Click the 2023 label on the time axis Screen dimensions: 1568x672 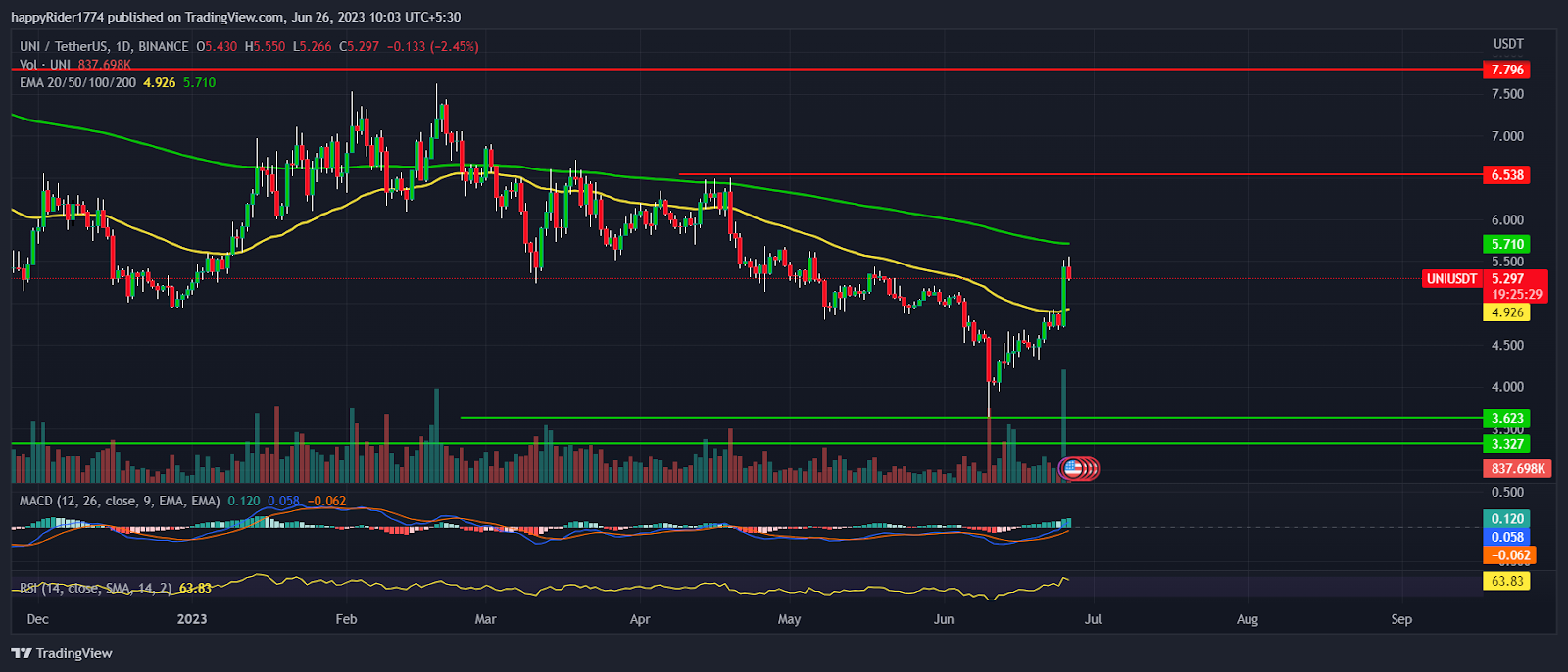pyautogui.click(x=192, y=619)
